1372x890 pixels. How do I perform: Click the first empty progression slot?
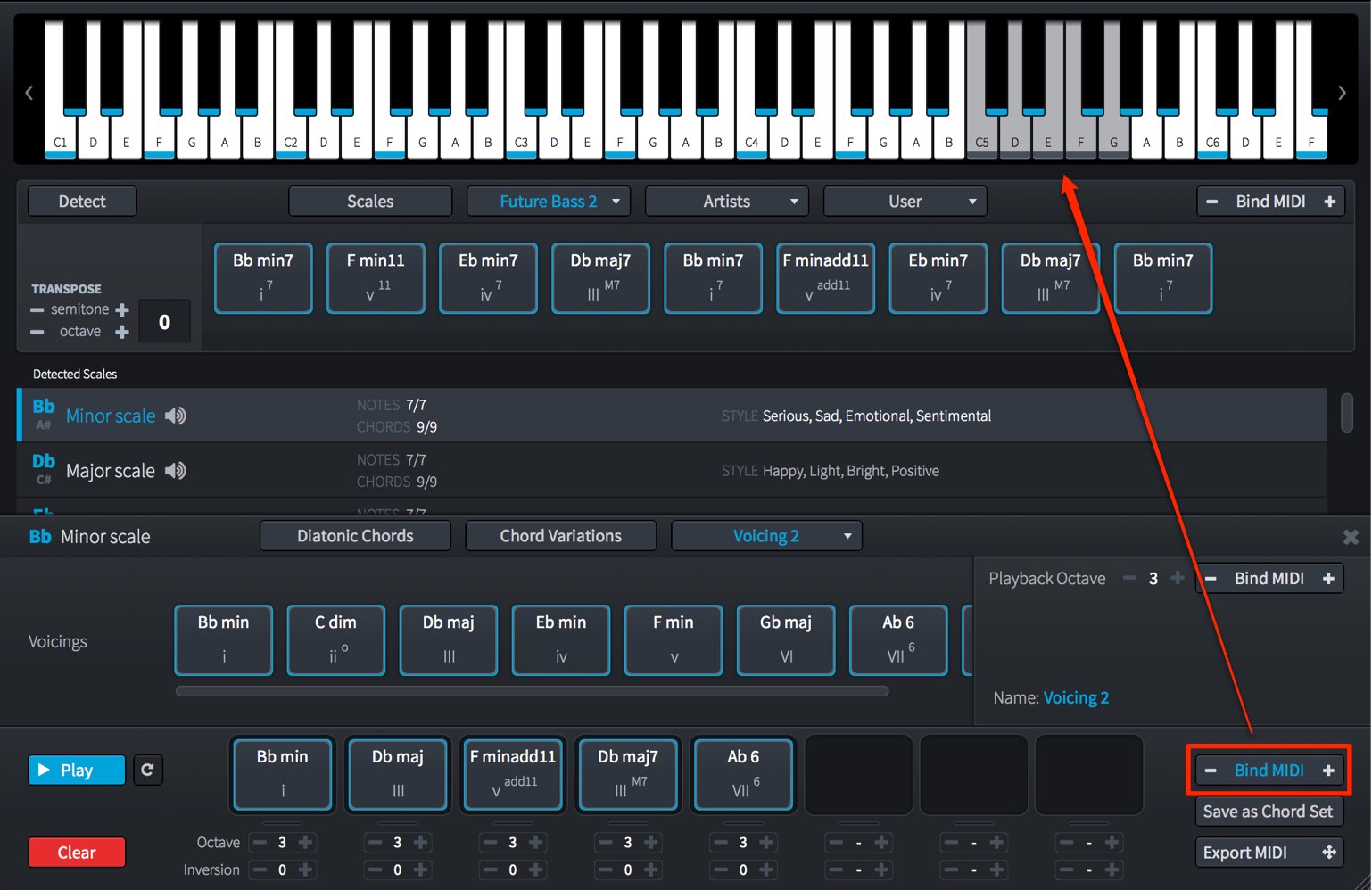pyautogui.click(x=858, y=774)
